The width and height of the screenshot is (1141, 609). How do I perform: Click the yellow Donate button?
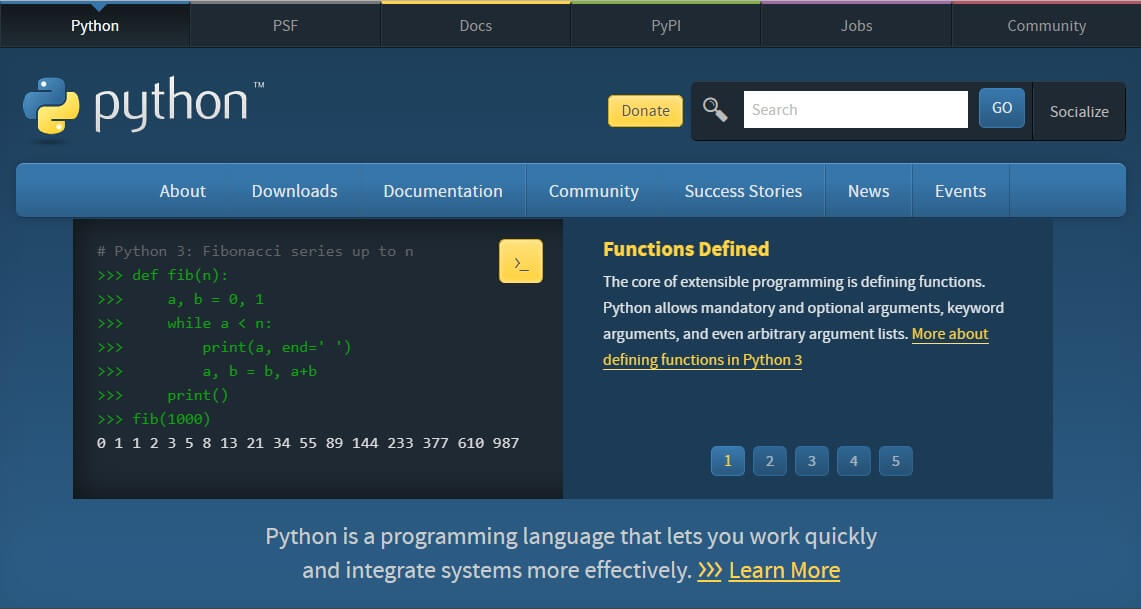pos(645,111)
